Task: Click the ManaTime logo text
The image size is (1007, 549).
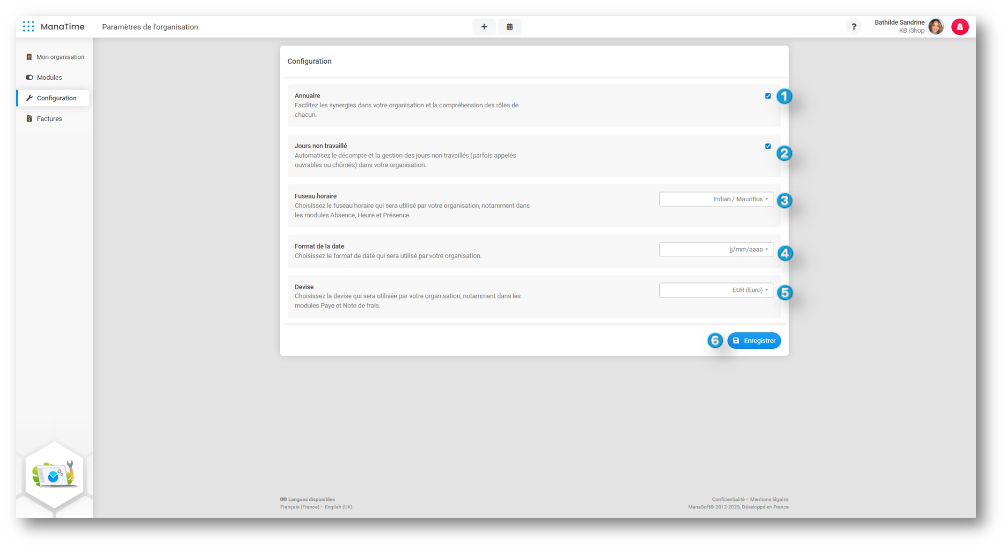Action: point(62,27)
